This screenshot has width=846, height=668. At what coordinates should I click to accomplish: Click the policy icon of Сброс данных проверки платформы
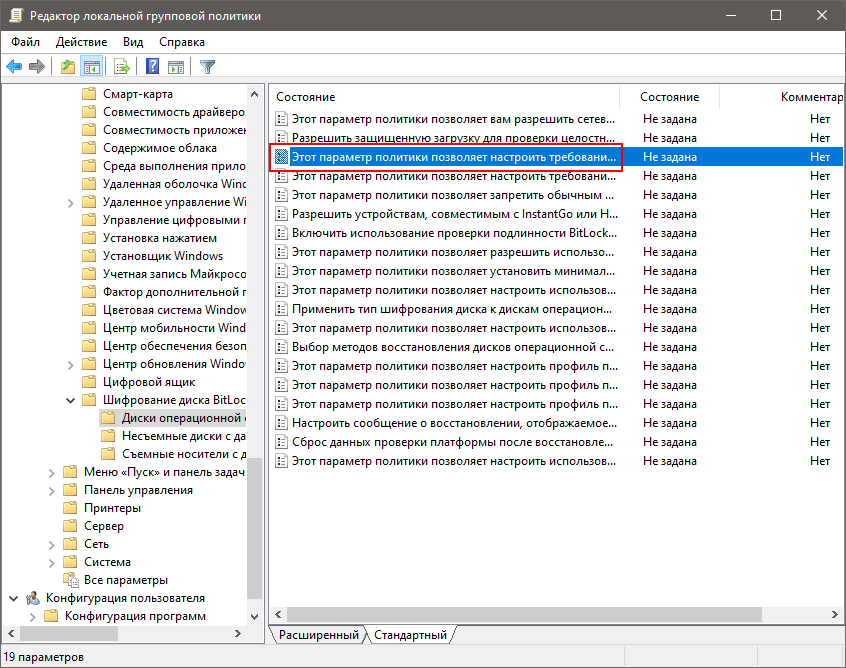point(281,442)
